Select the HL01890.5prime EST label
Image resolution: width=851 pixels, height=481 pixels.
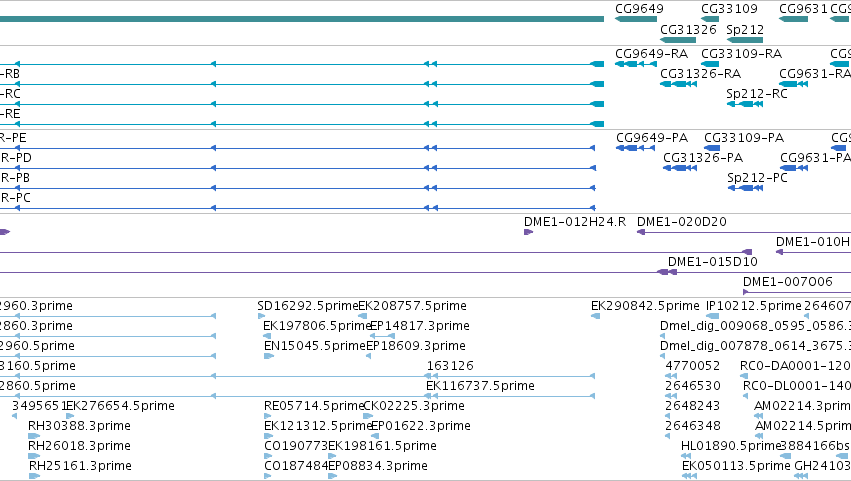click(x=731, y=446)
